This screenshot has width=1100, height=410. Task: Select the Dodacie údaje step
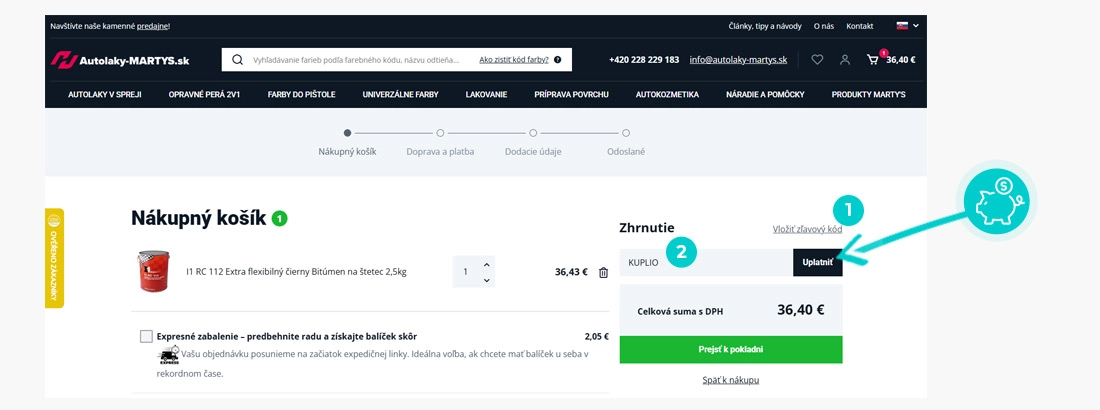point(533,143)
